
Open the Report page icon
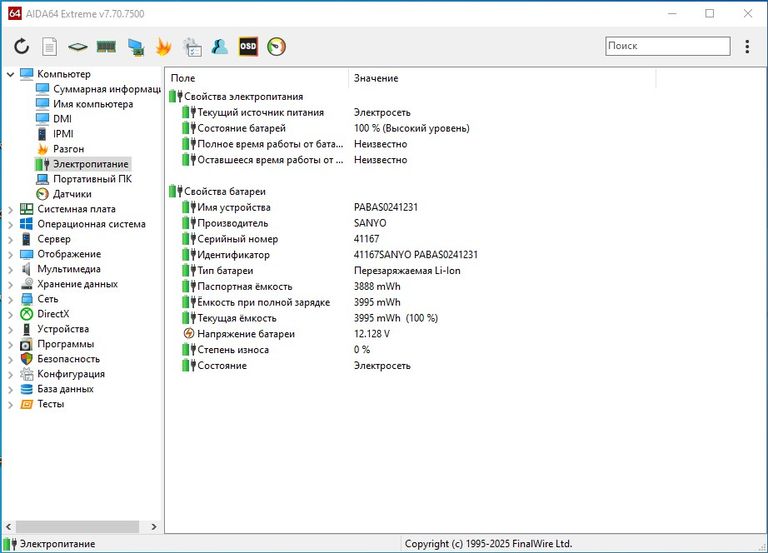tap(49, 47)
